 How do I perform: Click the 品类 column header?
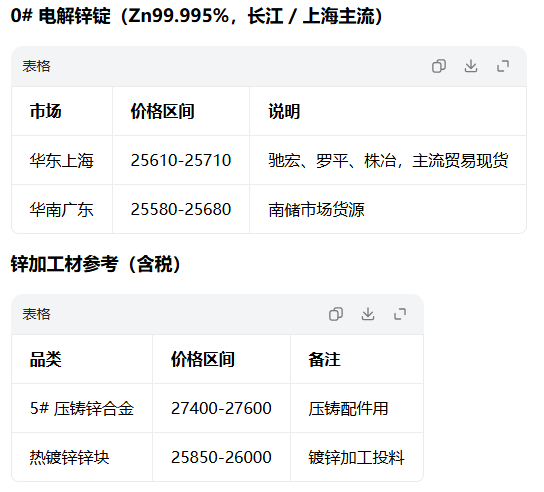(x=45, y=359)
